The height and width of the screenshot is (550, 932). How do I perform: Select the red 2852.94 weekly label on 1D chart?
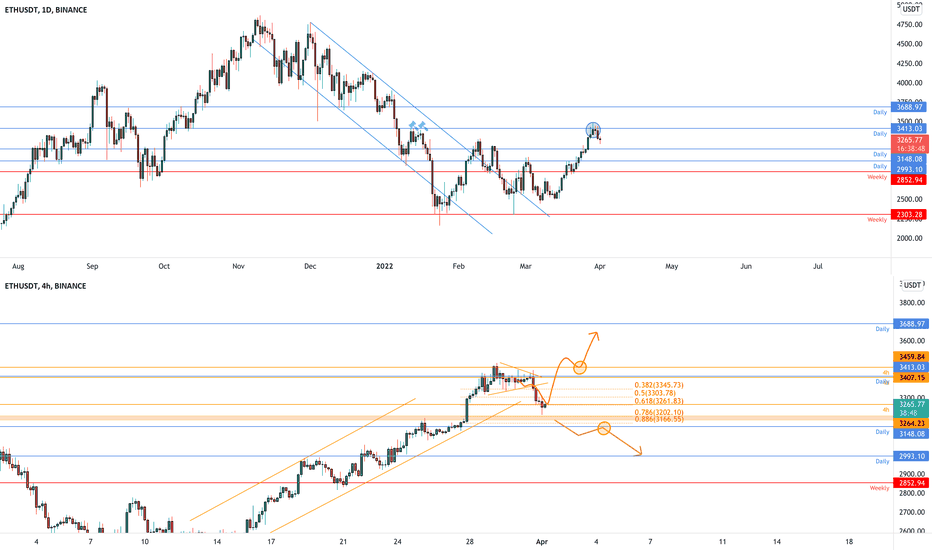click(908, 180)
